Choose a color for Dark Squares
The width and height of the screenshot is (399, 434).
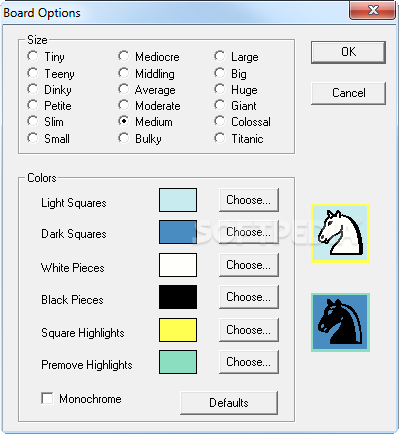(x=249, y=232)
